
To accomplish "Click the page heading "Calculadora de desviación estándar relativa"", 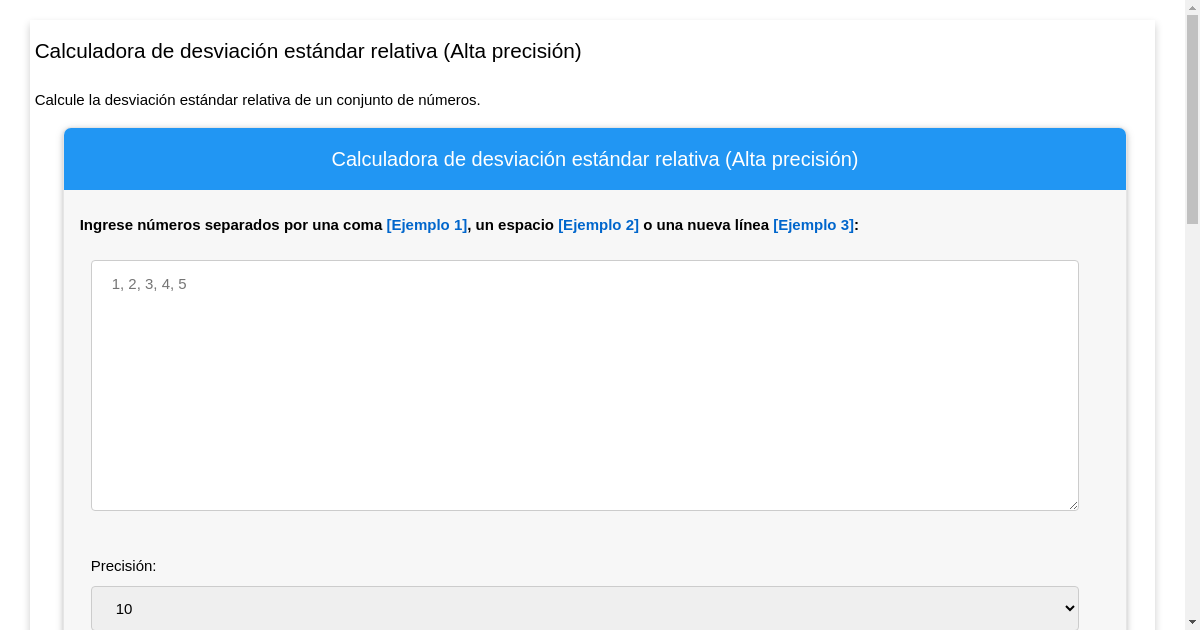I will pos(308,51).
